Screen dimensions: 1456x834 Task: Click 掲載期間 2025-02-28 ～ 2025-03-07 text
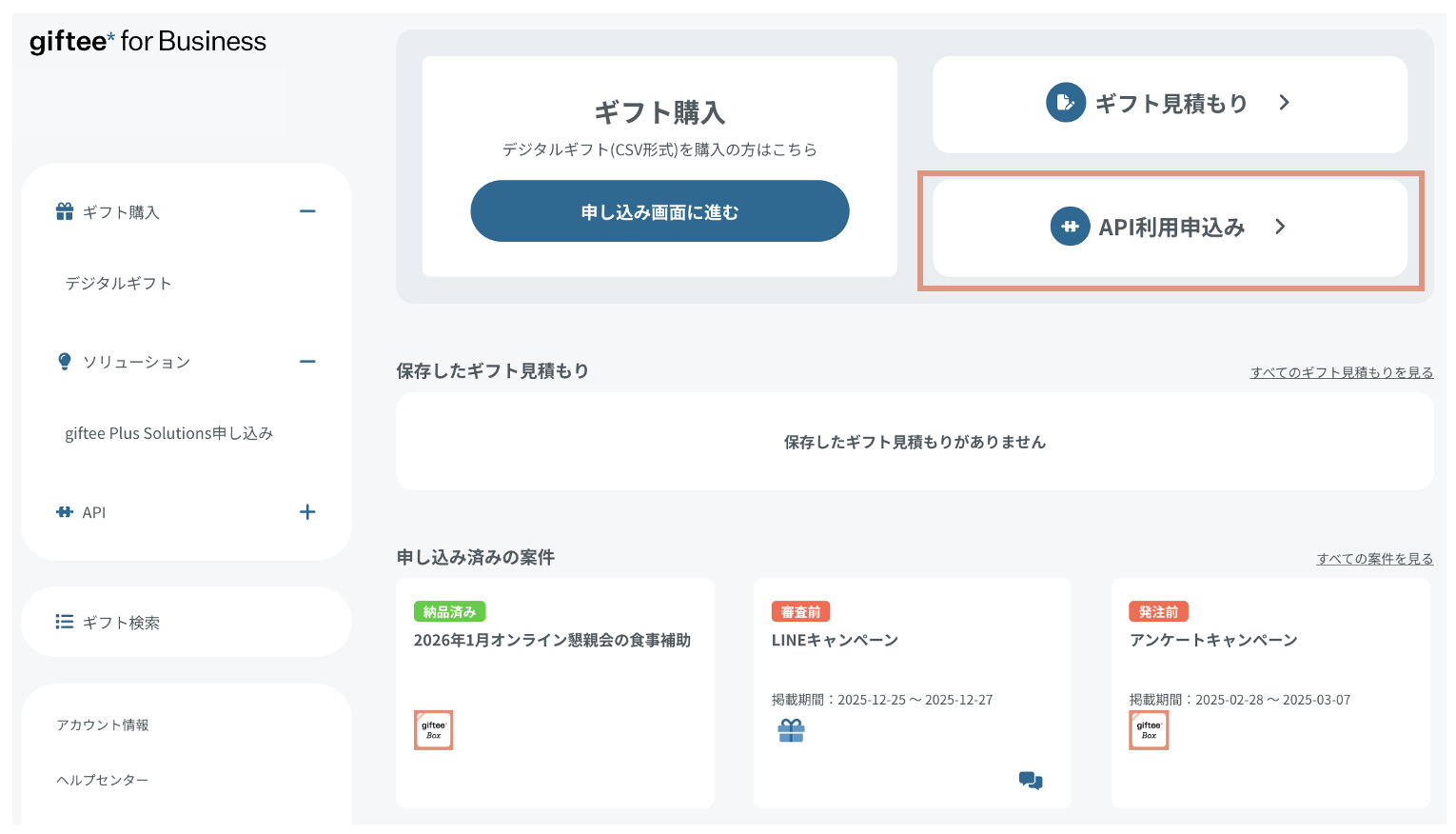[x=1240, y=700]
